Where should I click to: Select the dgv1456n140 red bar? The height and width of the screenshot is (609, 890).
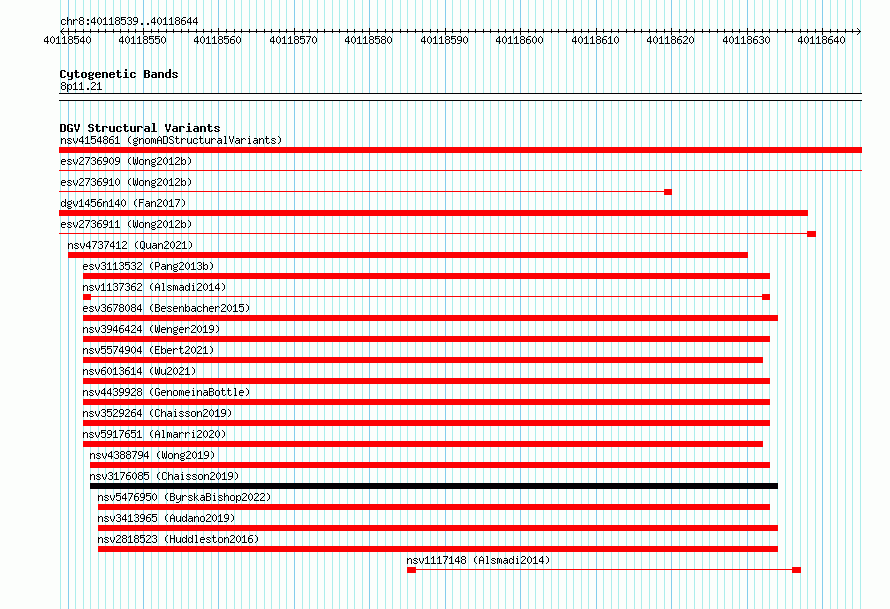click(434, 213)
